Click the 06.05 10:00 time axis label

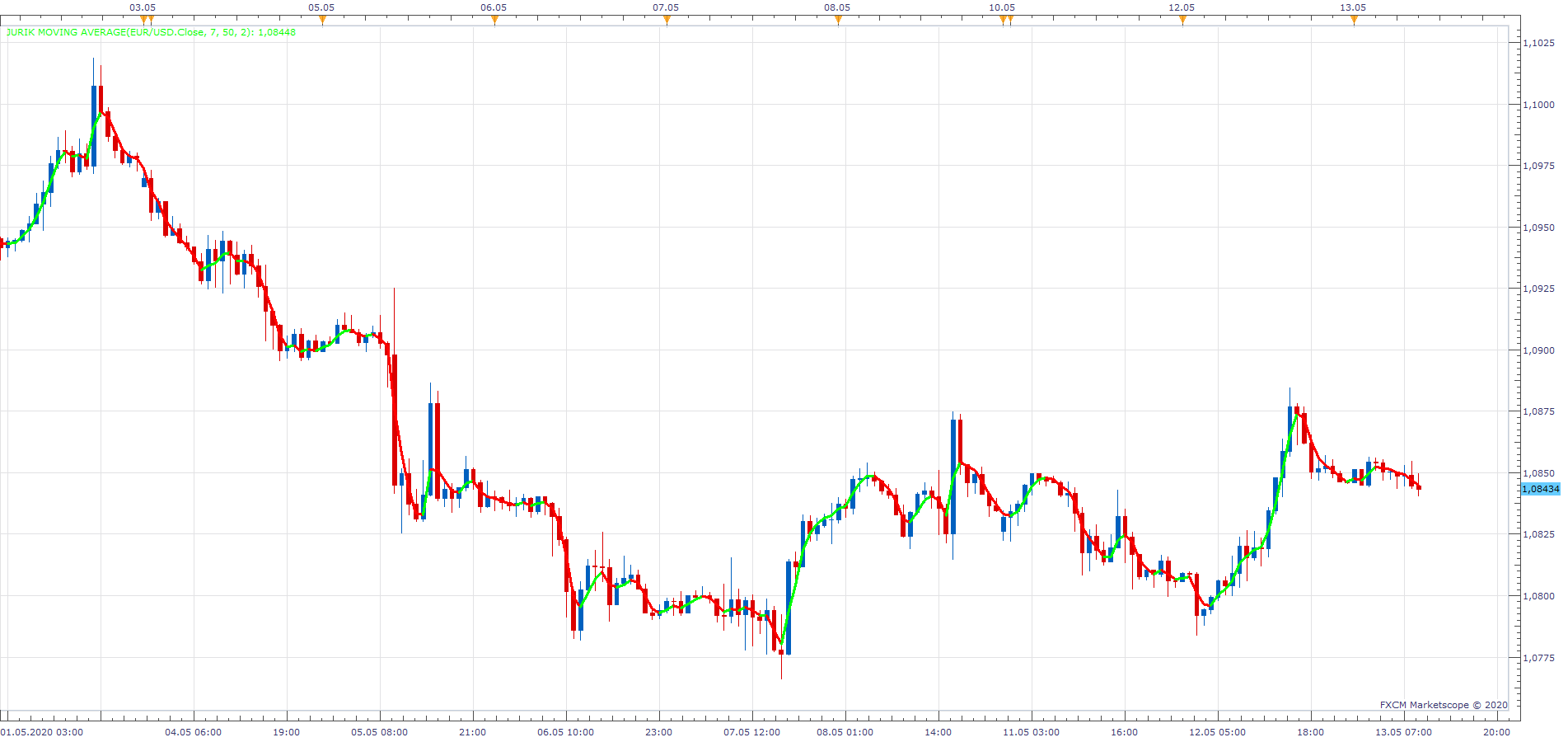(x=565, y=732)
